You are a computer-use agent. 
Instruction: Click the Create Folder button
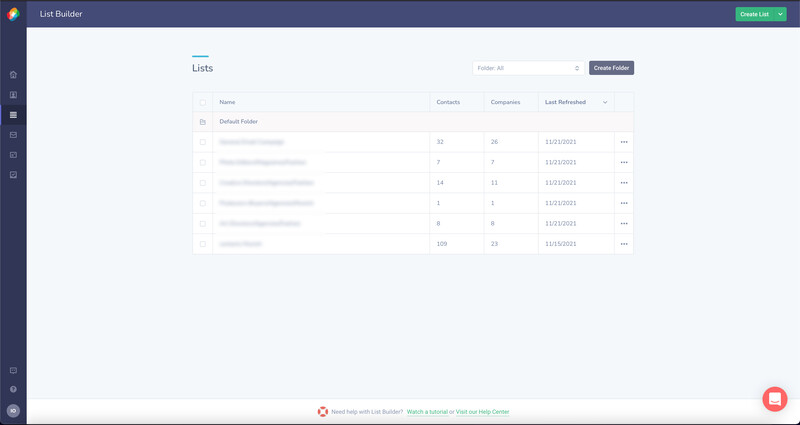point(611,68)
